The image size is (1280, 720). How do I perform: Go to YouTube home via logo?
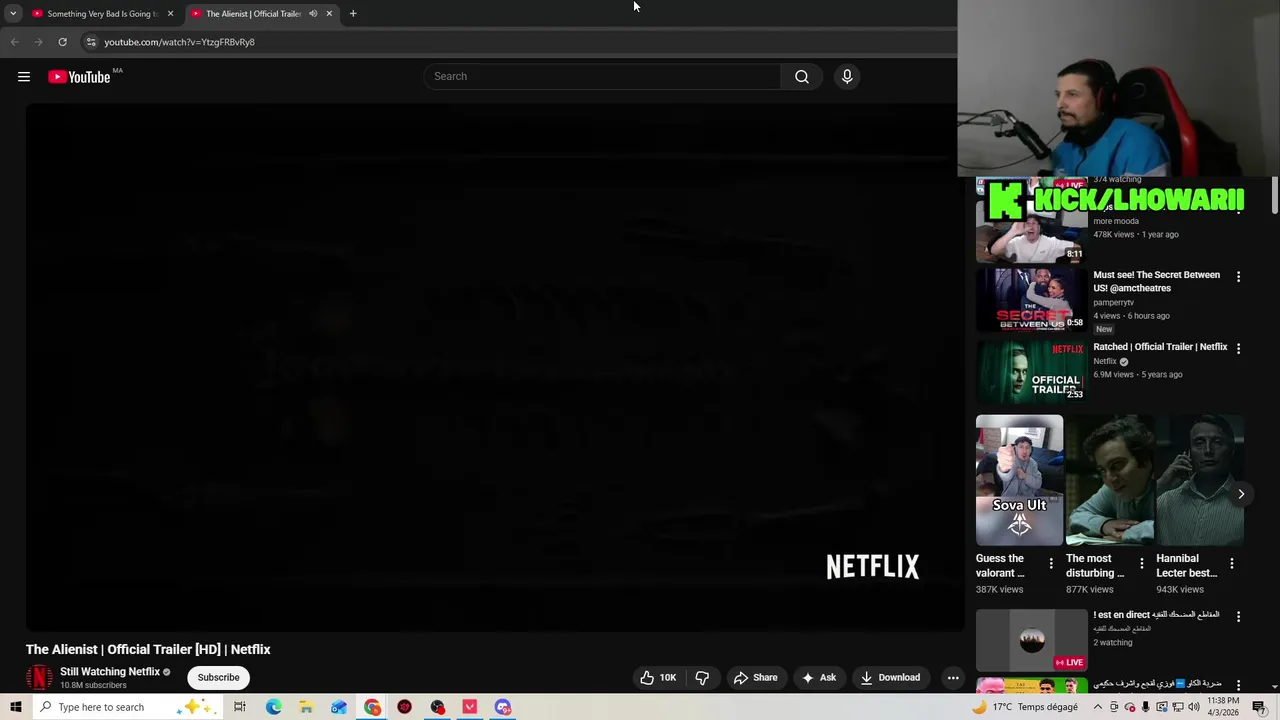(79, 77)
